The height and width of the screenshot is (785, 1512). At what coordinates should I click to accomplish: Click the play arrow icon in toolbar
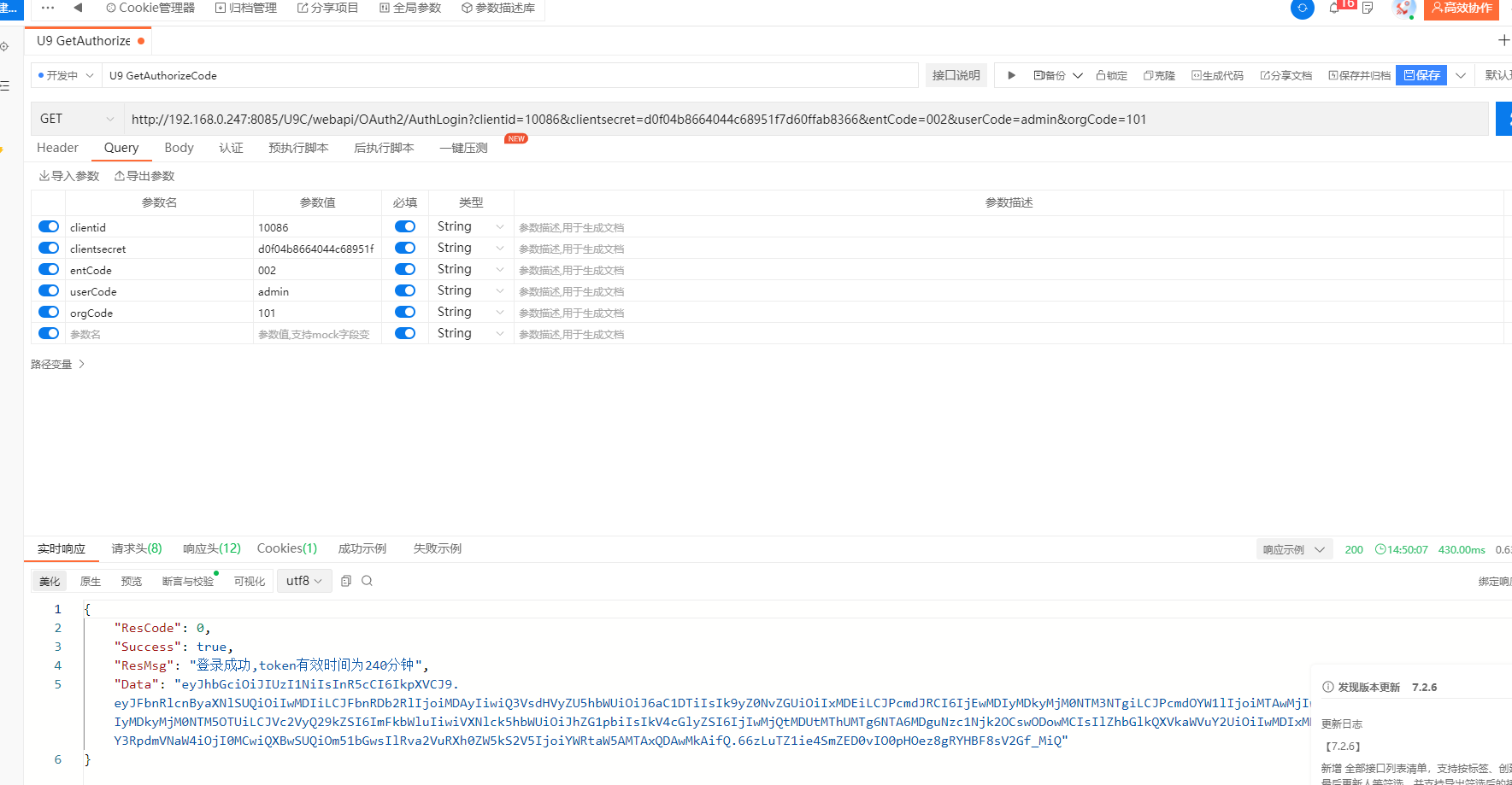coord(1011,75)
